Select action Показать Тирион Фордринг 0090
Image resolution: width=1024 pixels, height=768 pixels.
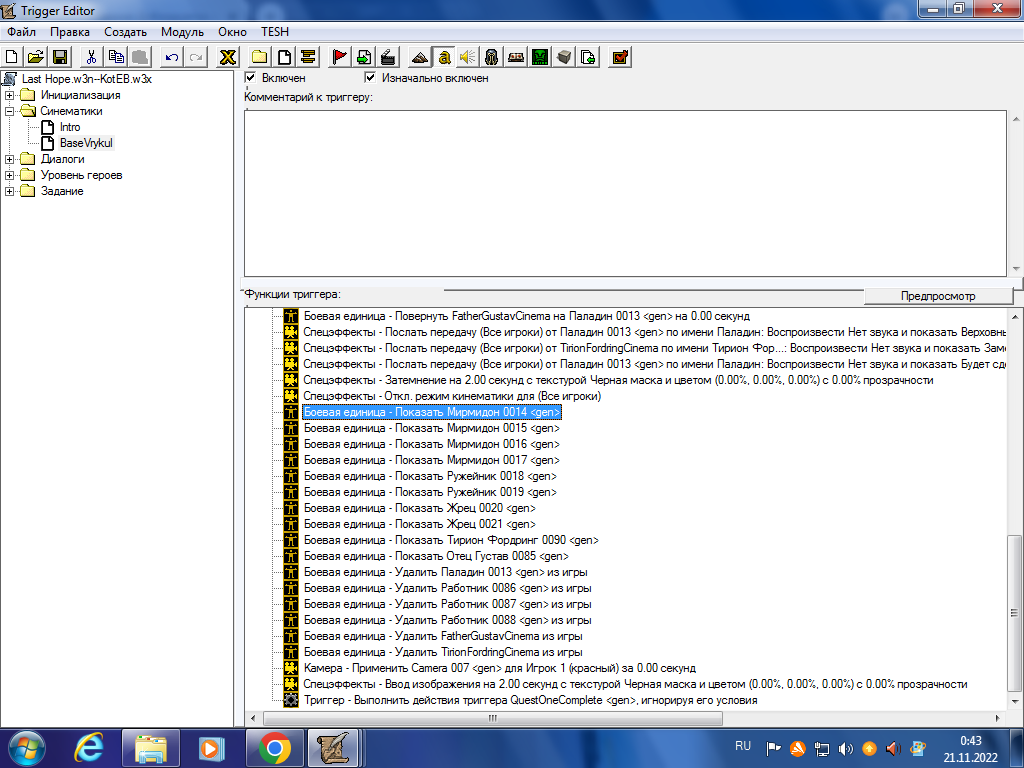point(451,540)
